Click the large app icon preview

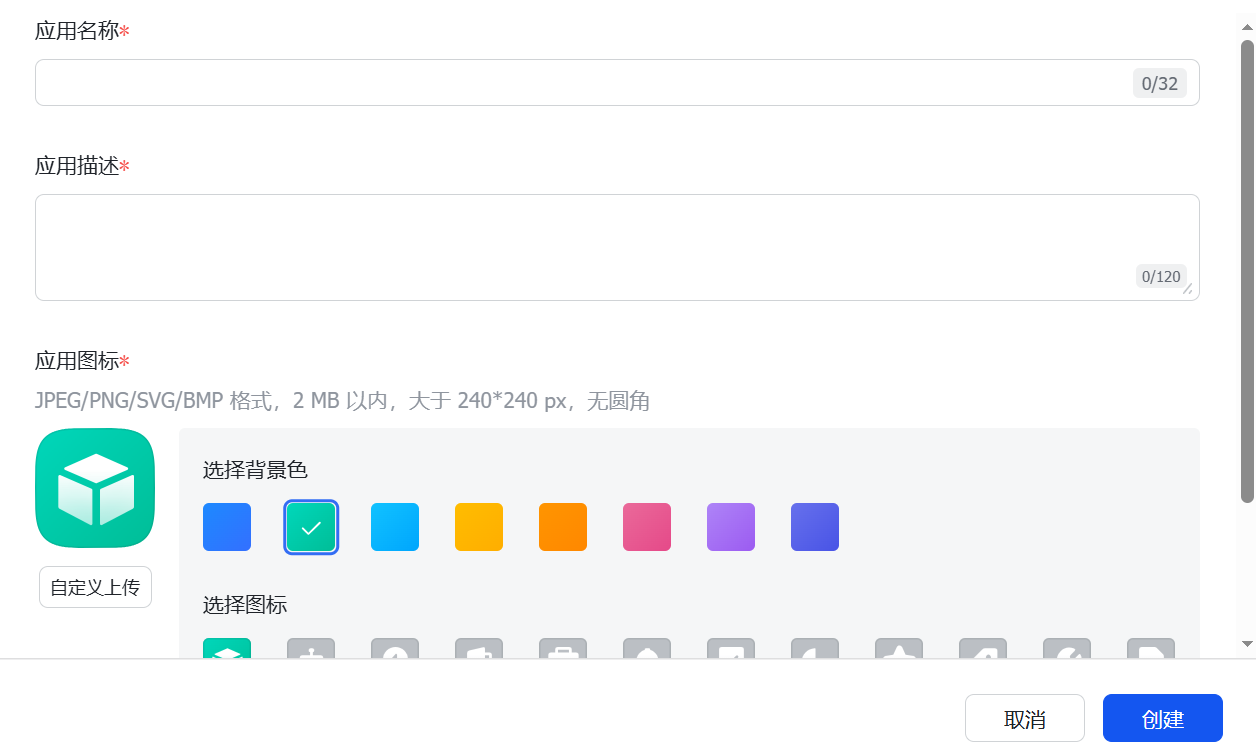coord(95,488)
